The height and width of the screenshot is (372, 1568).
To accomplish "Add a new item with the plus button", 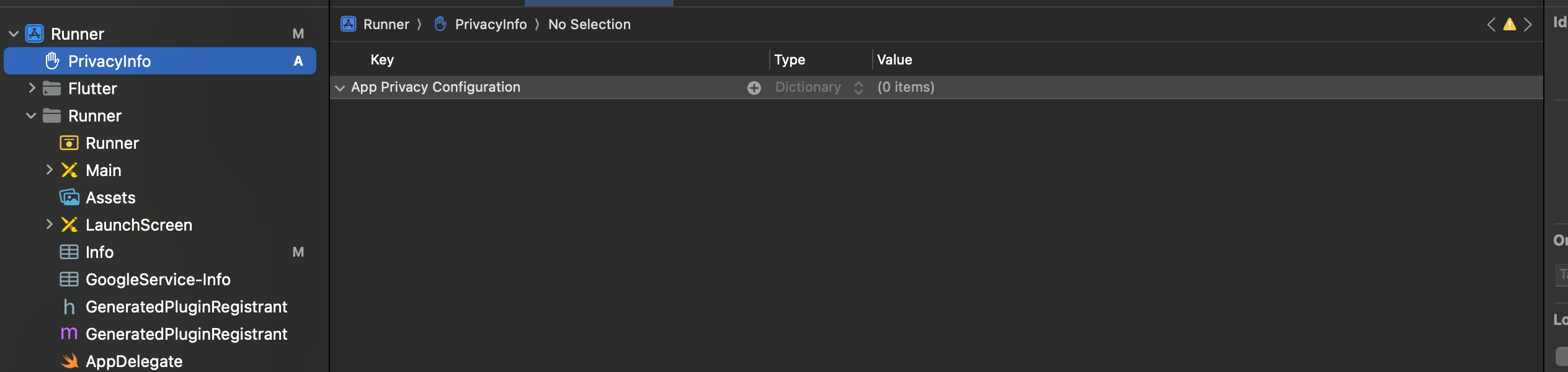I will click(754, 88).
